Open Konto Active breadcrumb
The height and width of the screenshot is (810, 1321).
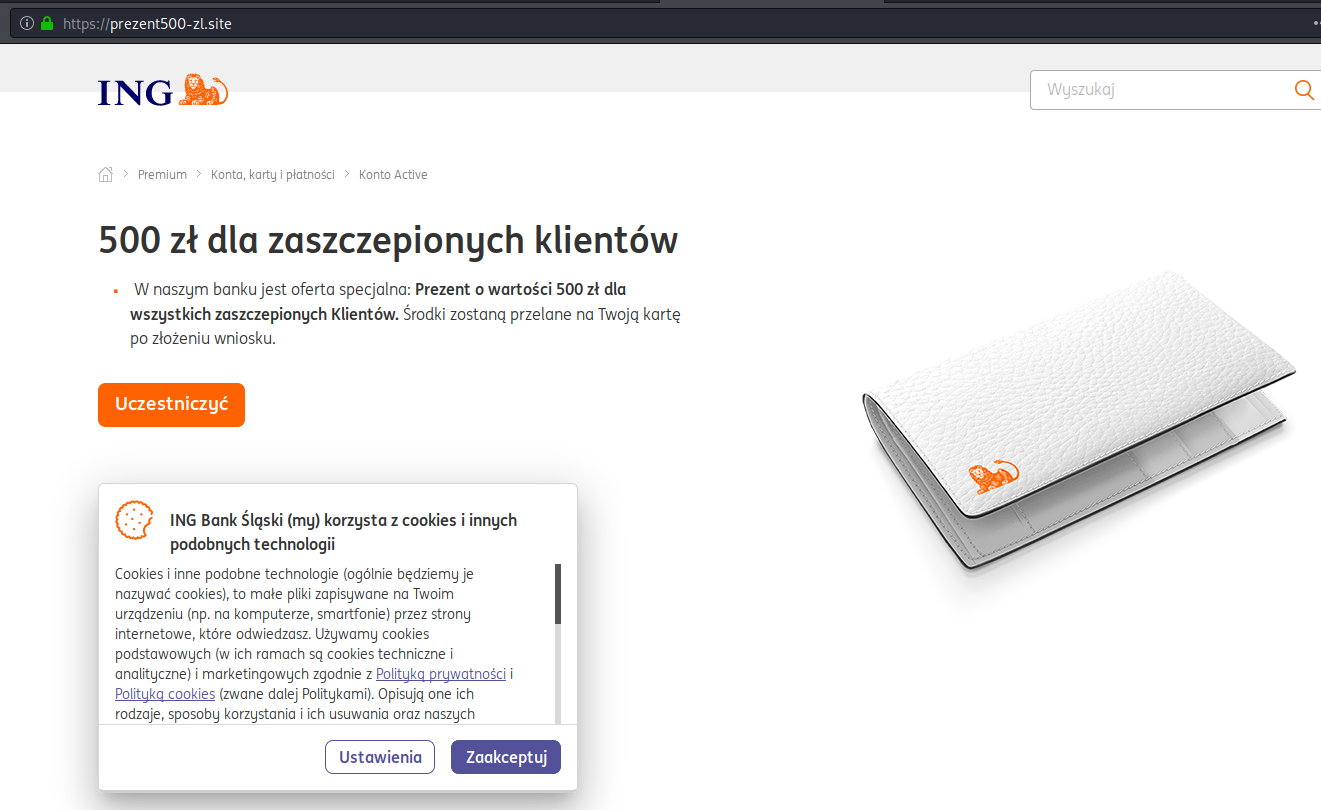(393, 175)
